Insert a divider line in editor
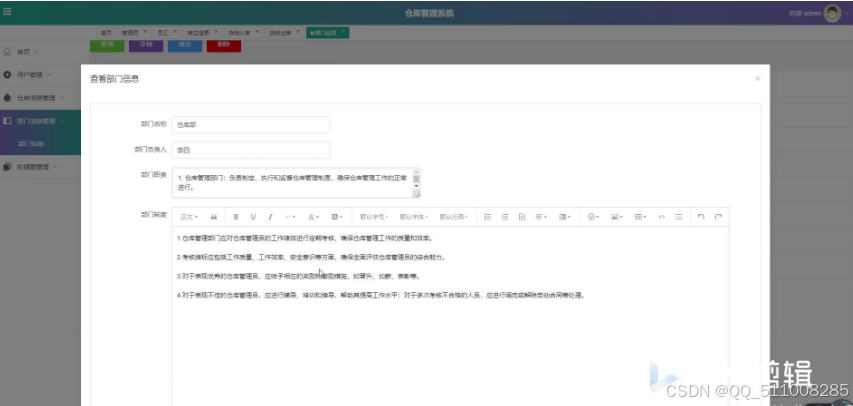This screenshot has width=853, height=406. [x=679, y=217]
